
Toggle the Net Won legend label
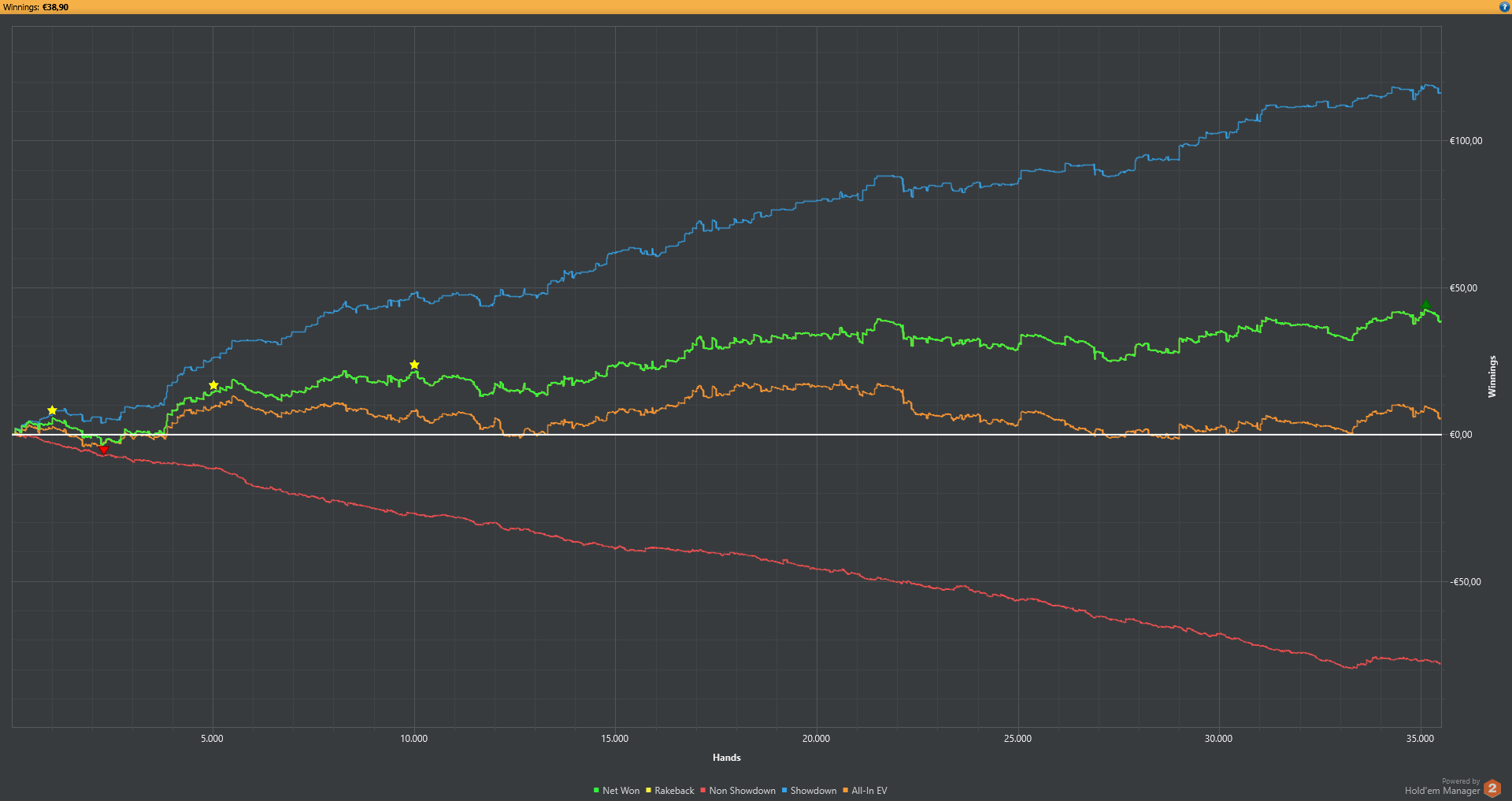(621, 791)
